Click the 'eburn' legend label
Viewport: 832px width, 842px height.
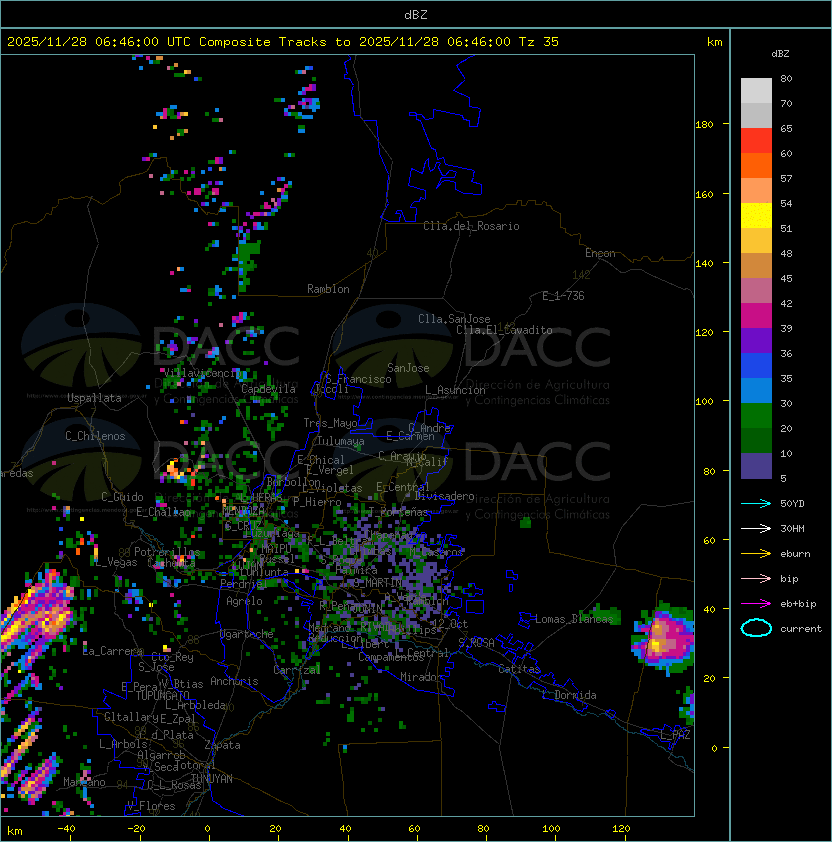795,554
